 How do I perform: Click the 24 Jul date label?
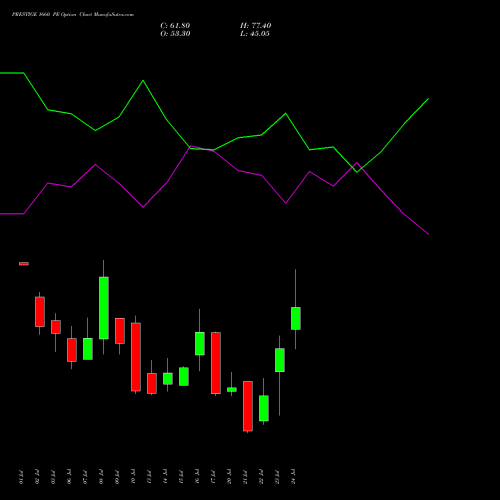point(293,476)
